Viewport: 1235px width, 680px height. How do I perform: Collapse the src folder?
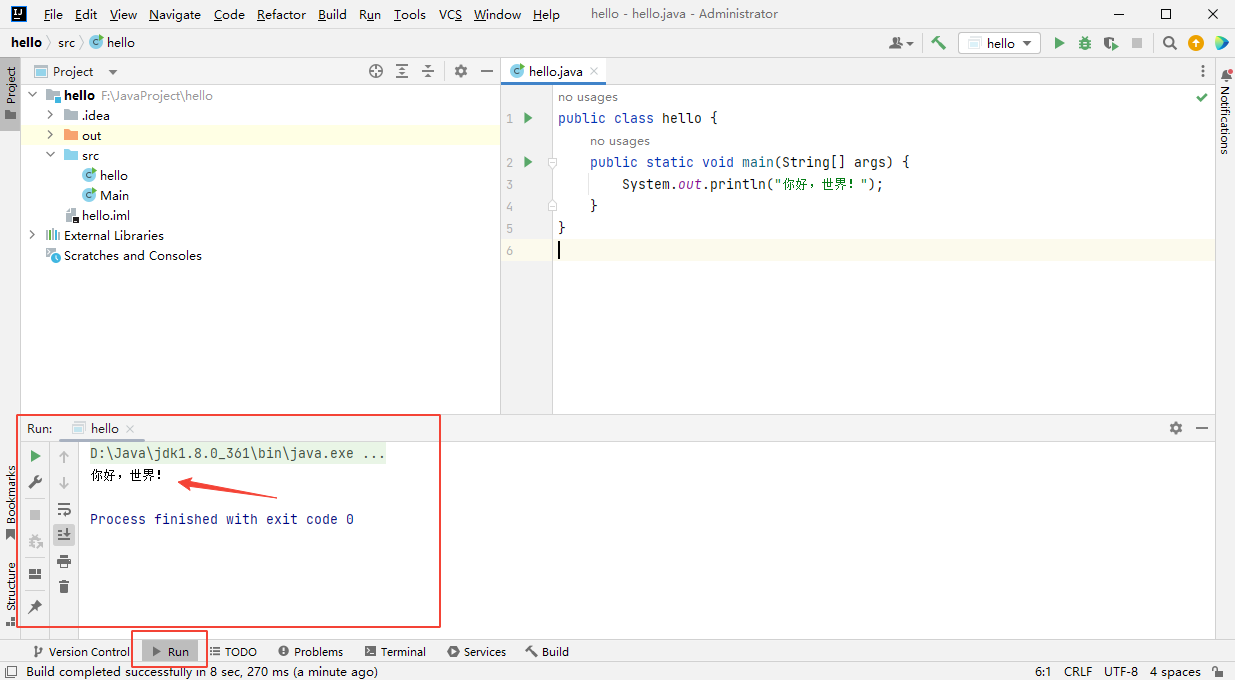51,155
